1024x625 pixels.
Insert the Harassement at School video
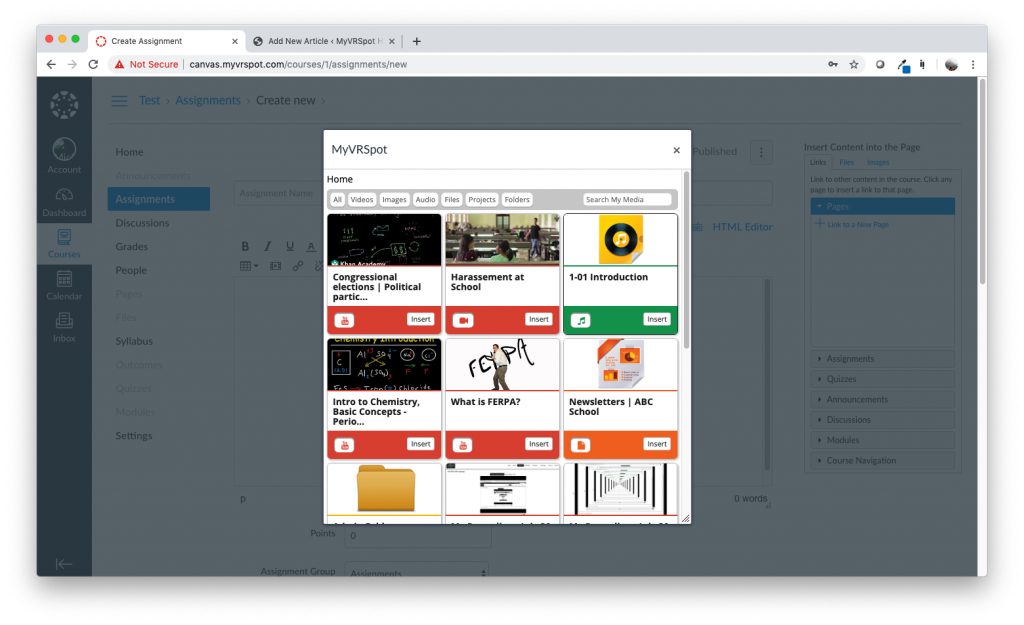[539, 319]
